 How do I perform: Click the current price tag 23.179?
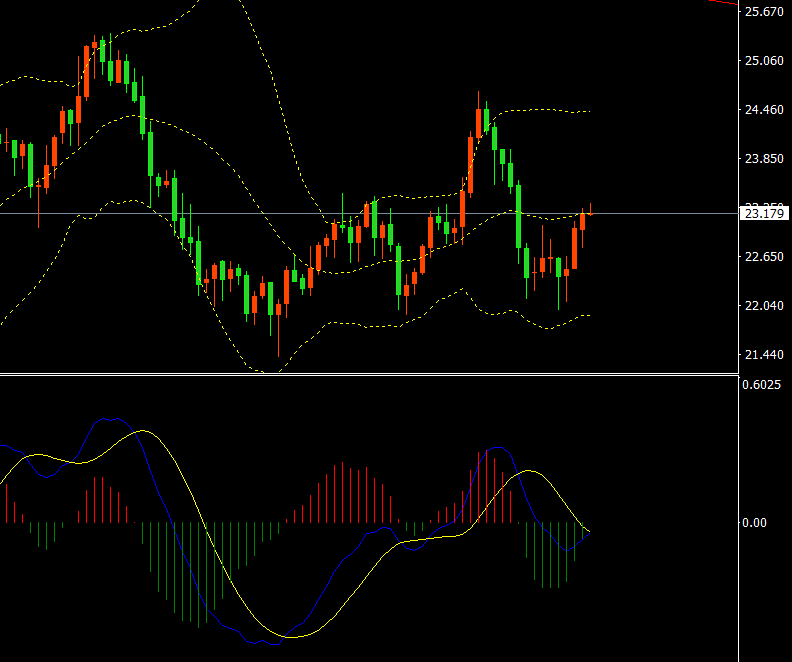(x=764, y=214)
